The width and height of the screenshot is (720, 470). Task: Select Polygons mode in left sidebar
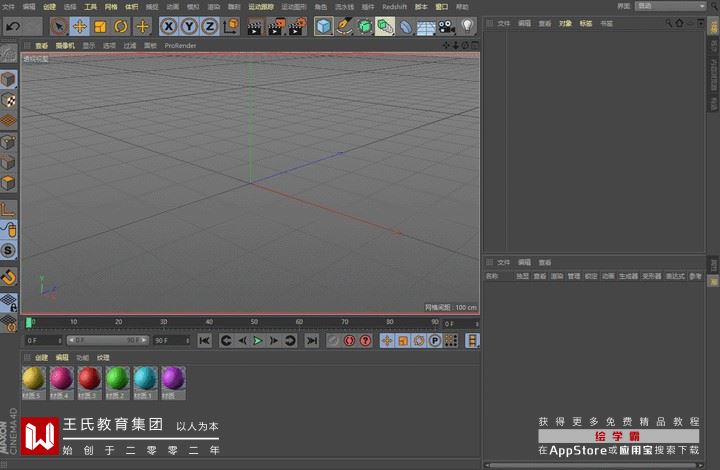(8, 183)
